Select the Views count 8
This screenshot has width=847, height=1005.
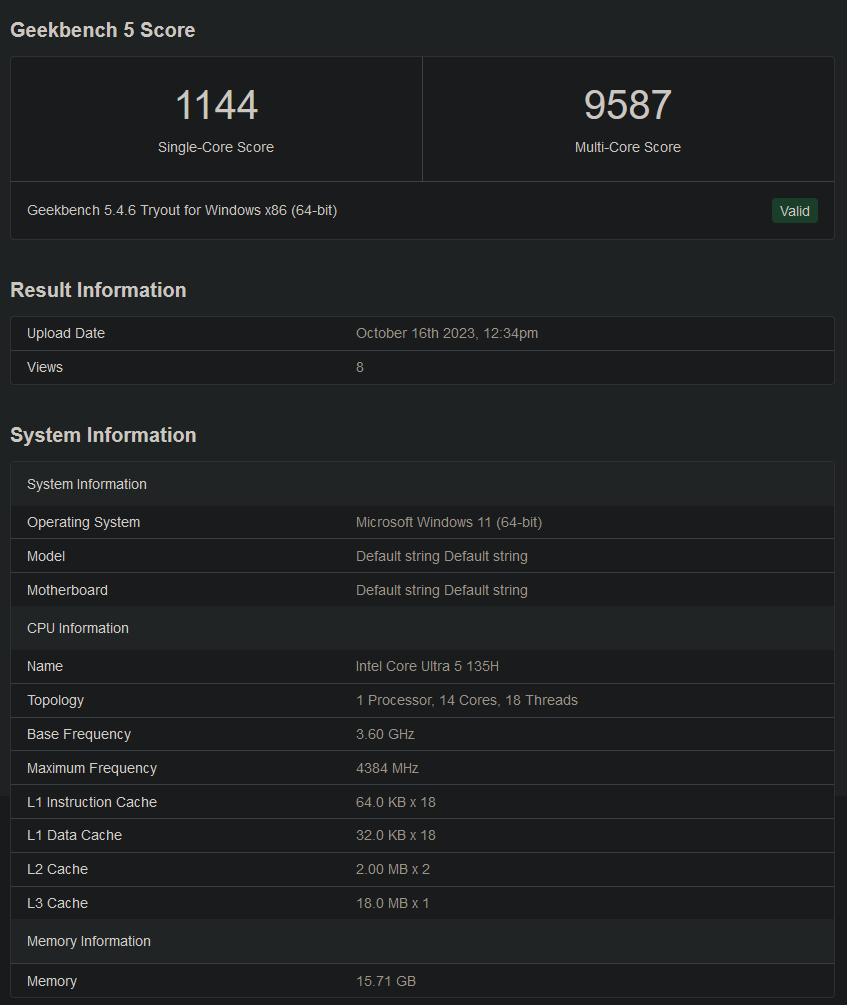click(360, 367)
